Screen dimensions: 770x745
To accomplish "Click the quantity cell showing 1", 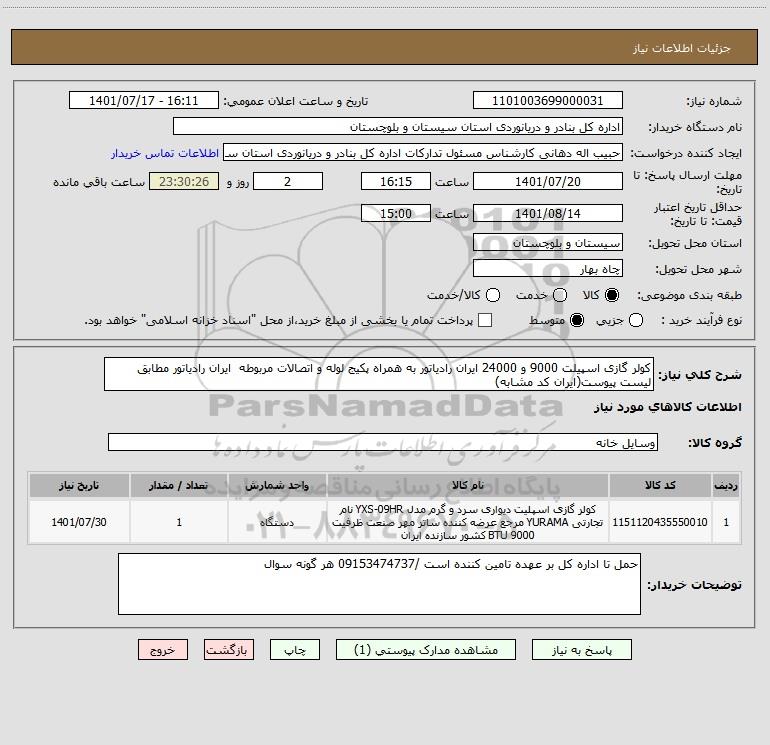I will 179,522.
